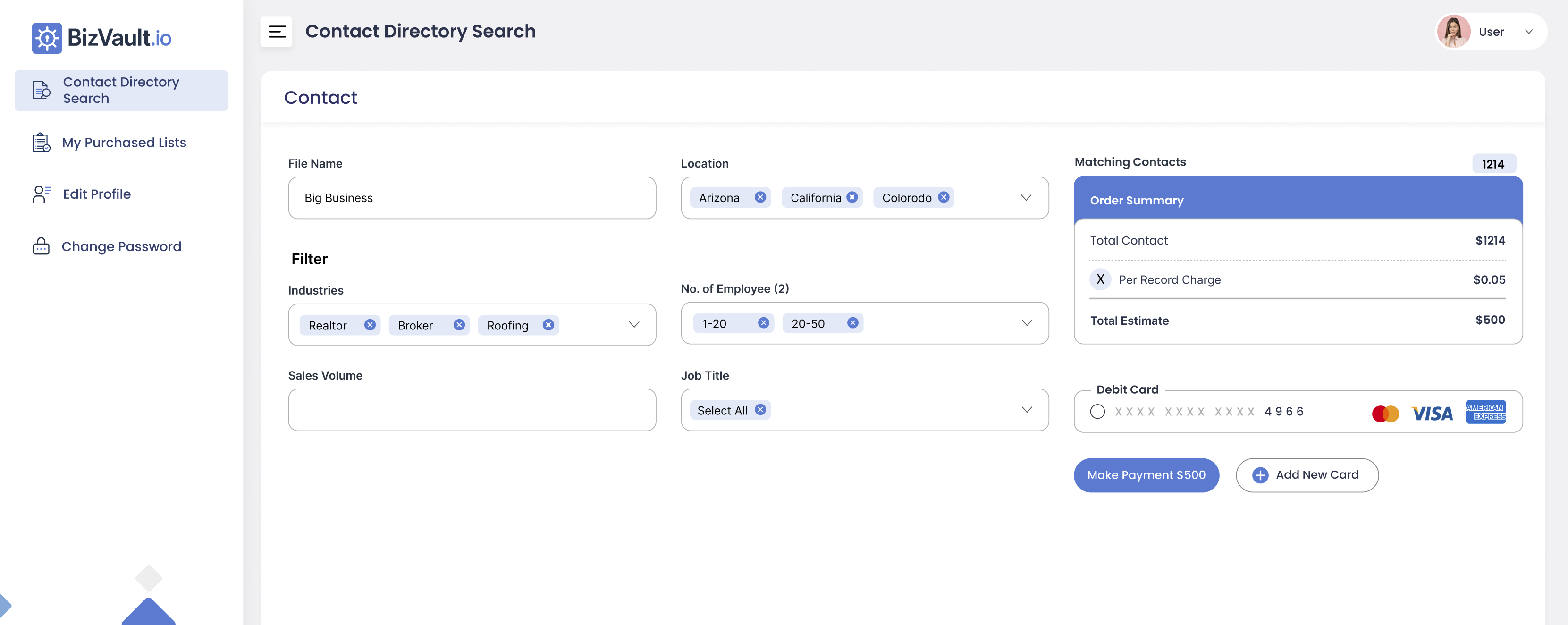Click the Sales Volume input field
Image resolution: width=1568 pixels, height=625 pixels.
[472, 410]
